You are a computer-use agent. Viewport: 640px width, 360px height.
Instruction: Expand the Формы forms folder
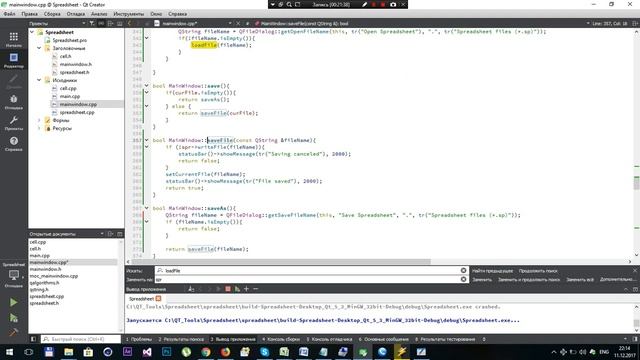click(x=39, y=120)
